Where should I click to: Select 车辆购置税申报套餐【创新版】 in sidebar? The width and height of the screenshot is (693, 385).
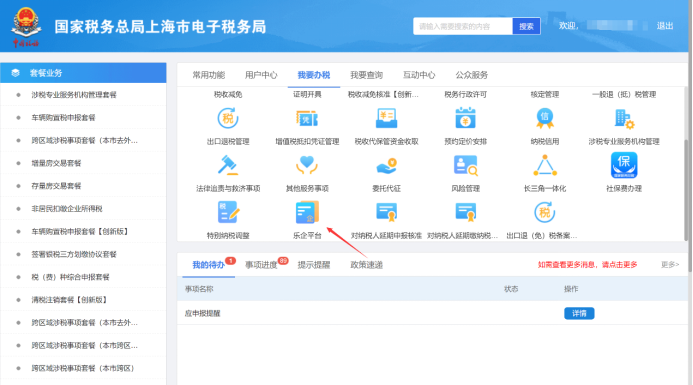[80, 232]
